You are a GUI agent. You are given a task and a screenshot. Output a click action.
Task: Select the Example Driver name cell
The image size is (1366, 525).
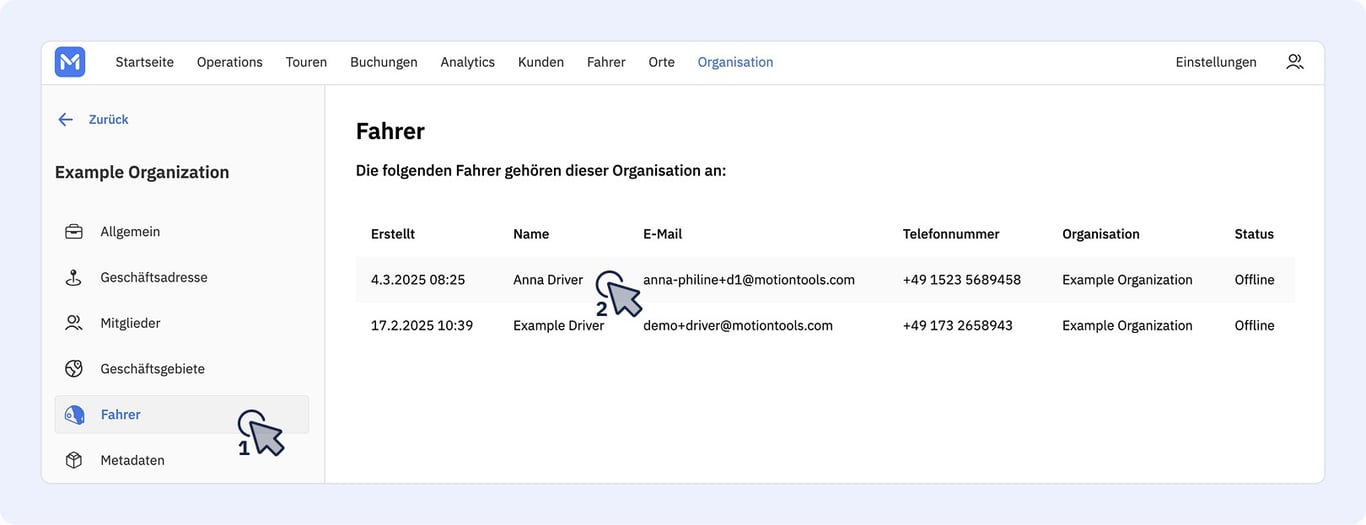pyautogui.click(x=559, y=326)
